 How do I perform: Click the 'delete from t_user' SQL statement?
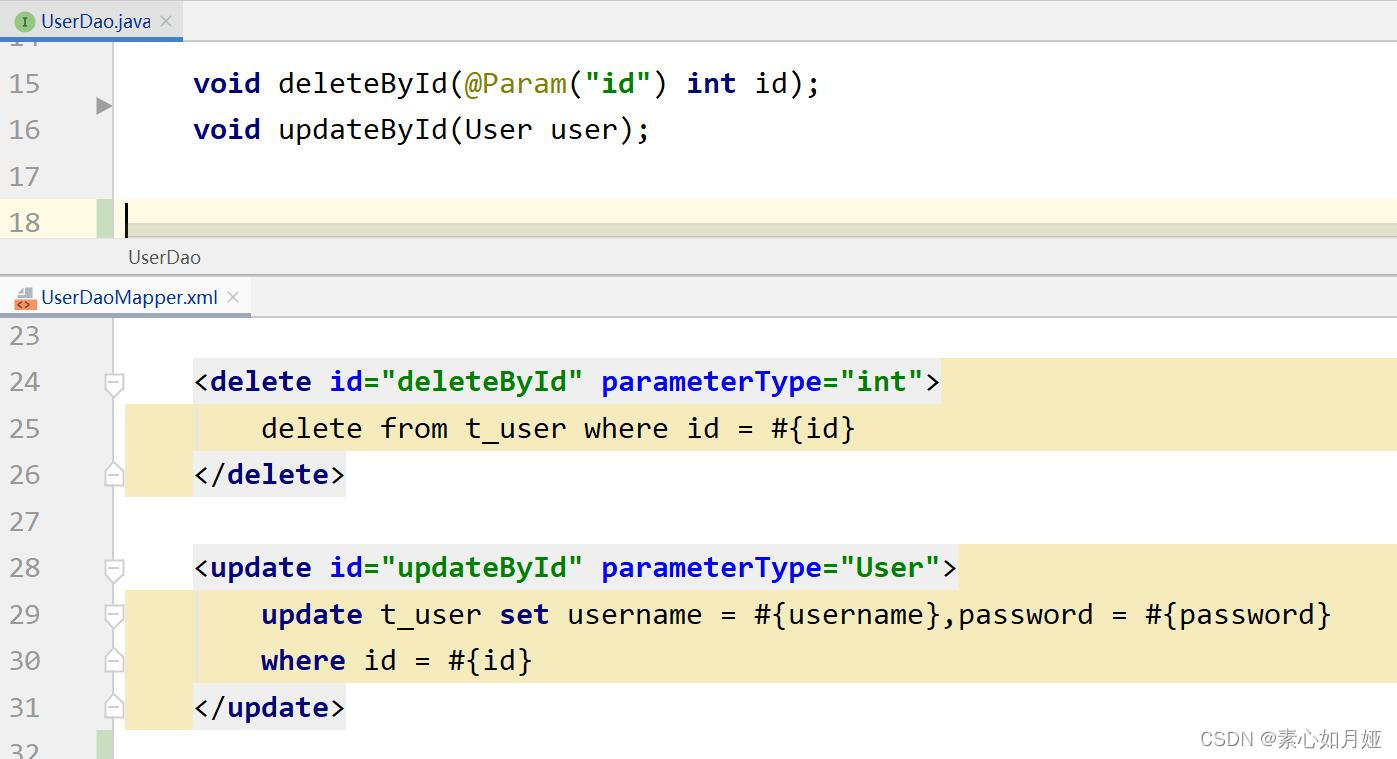pyautogui.click(x=414, y=428)
